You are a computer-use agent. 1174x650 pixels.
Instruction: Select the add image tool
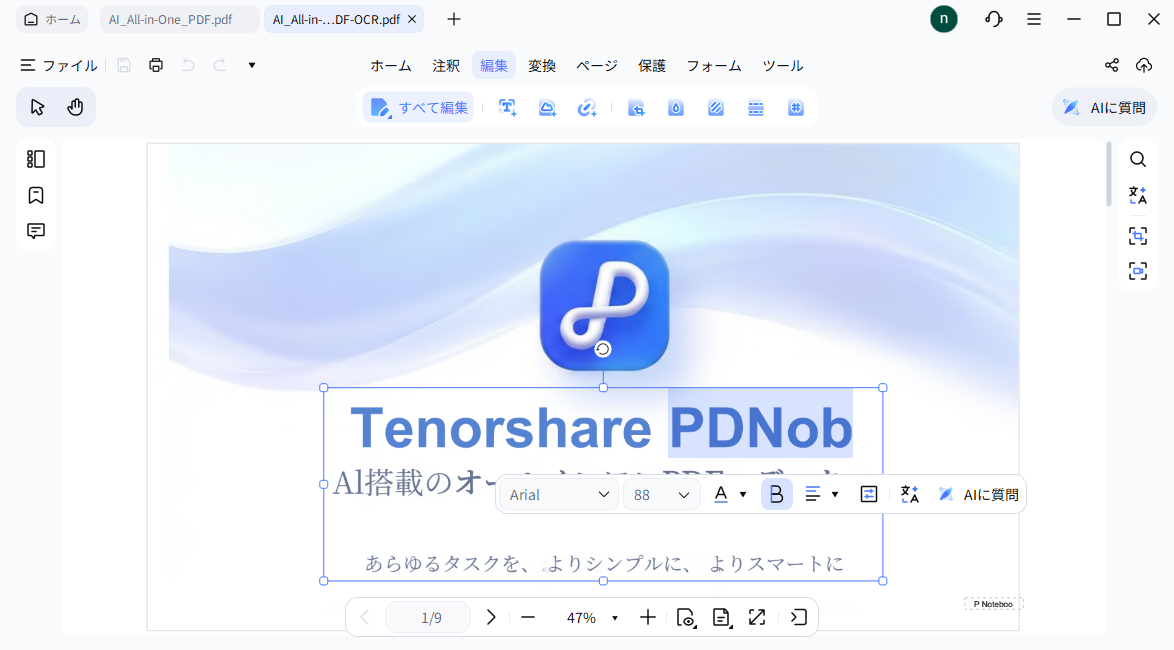pos(547,108)
